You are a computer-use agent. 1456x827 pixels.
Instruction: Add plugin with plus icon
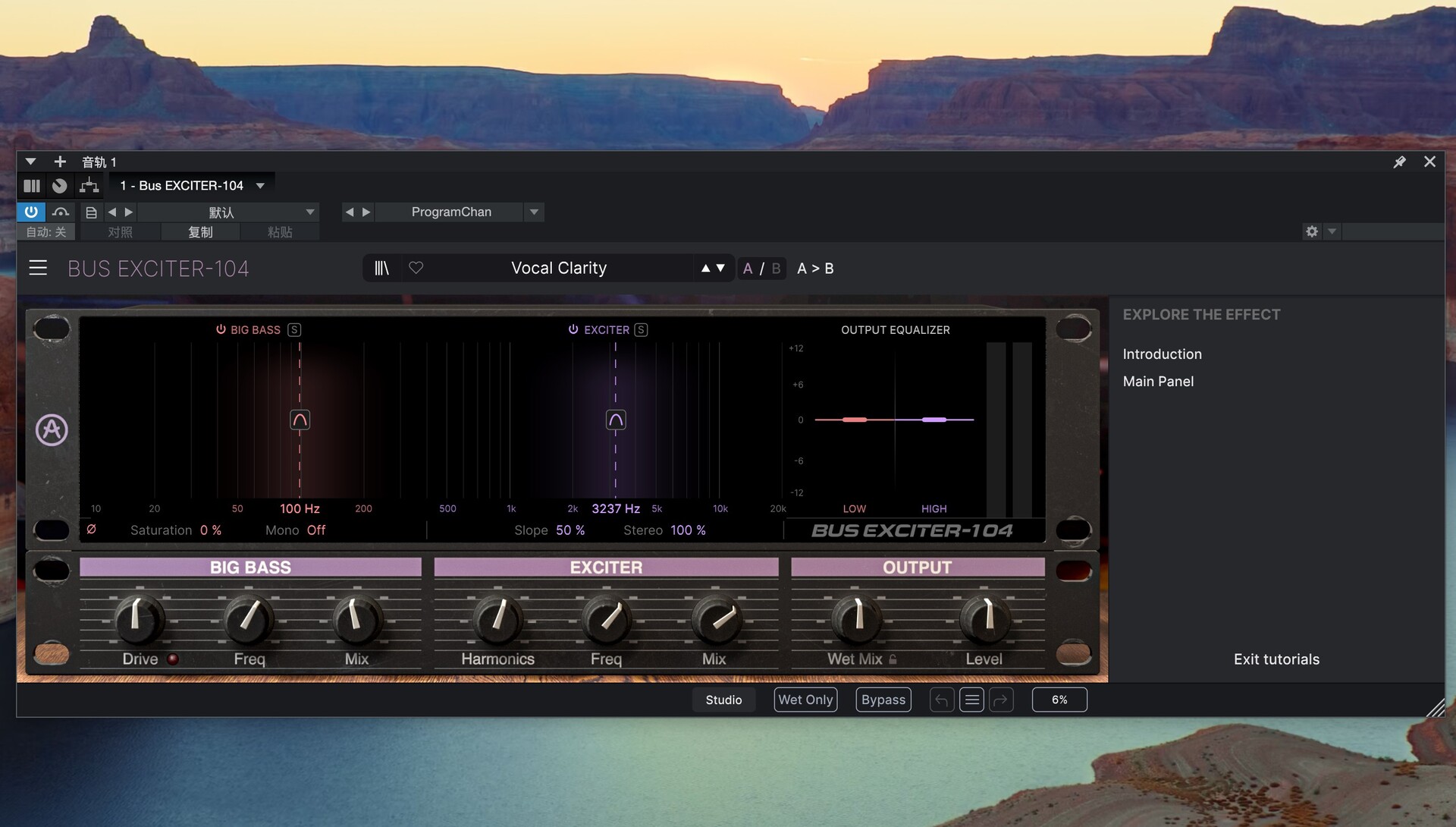click(x=60, y=162)
